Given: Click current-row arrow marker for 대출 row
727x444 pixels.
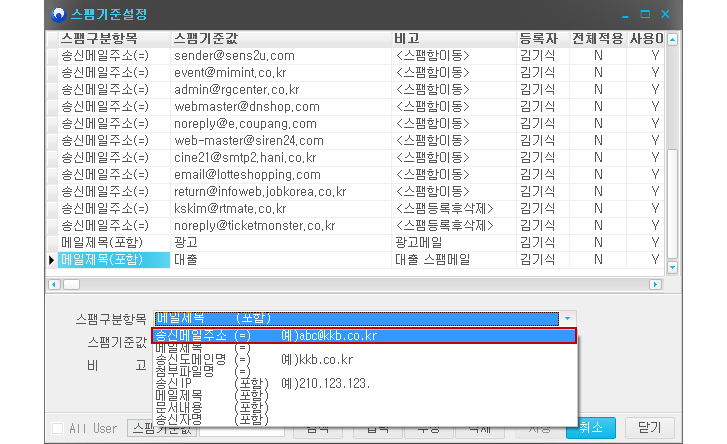Looking at the screenshot, I should (x=52, y=260).
